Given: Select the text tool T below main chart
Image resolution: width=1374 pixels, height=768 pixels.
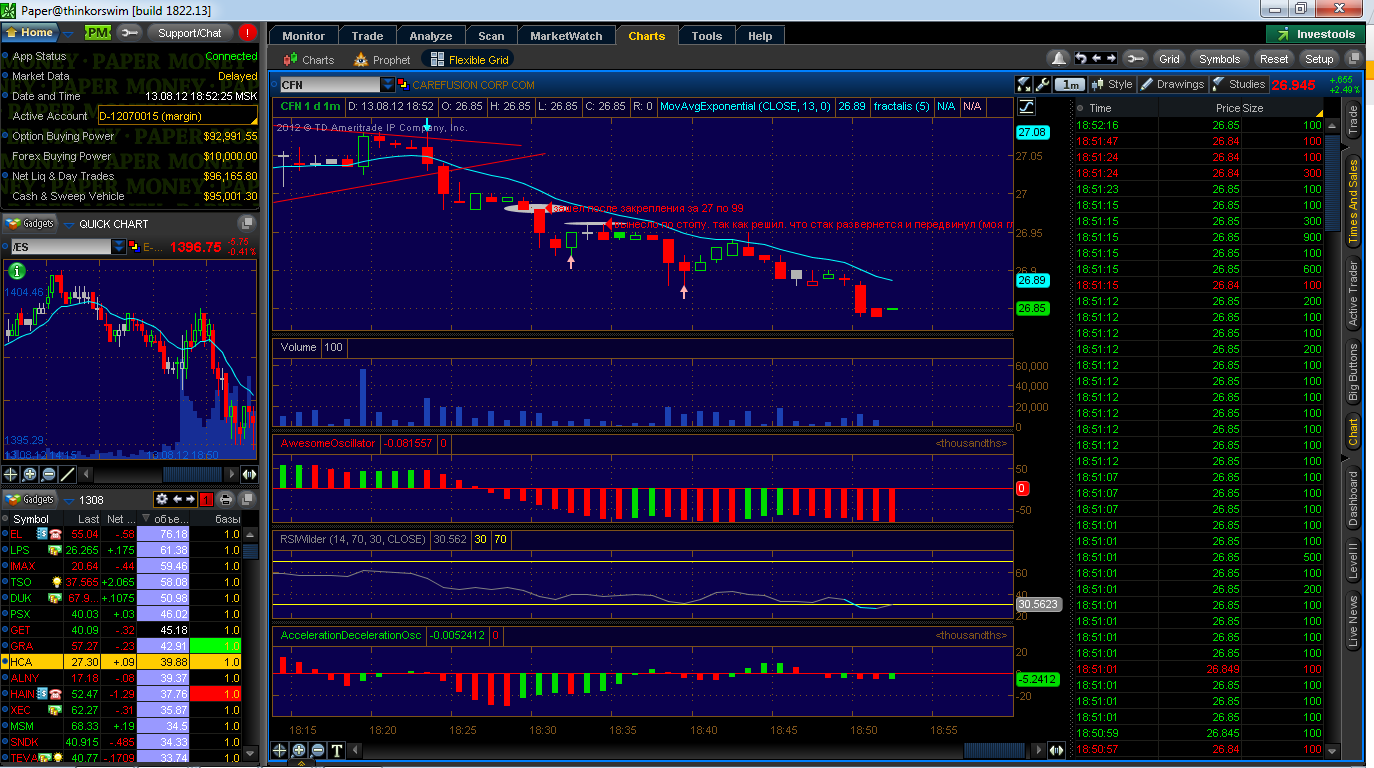Looking at the screenshot, I should click(x=337, y=750).
